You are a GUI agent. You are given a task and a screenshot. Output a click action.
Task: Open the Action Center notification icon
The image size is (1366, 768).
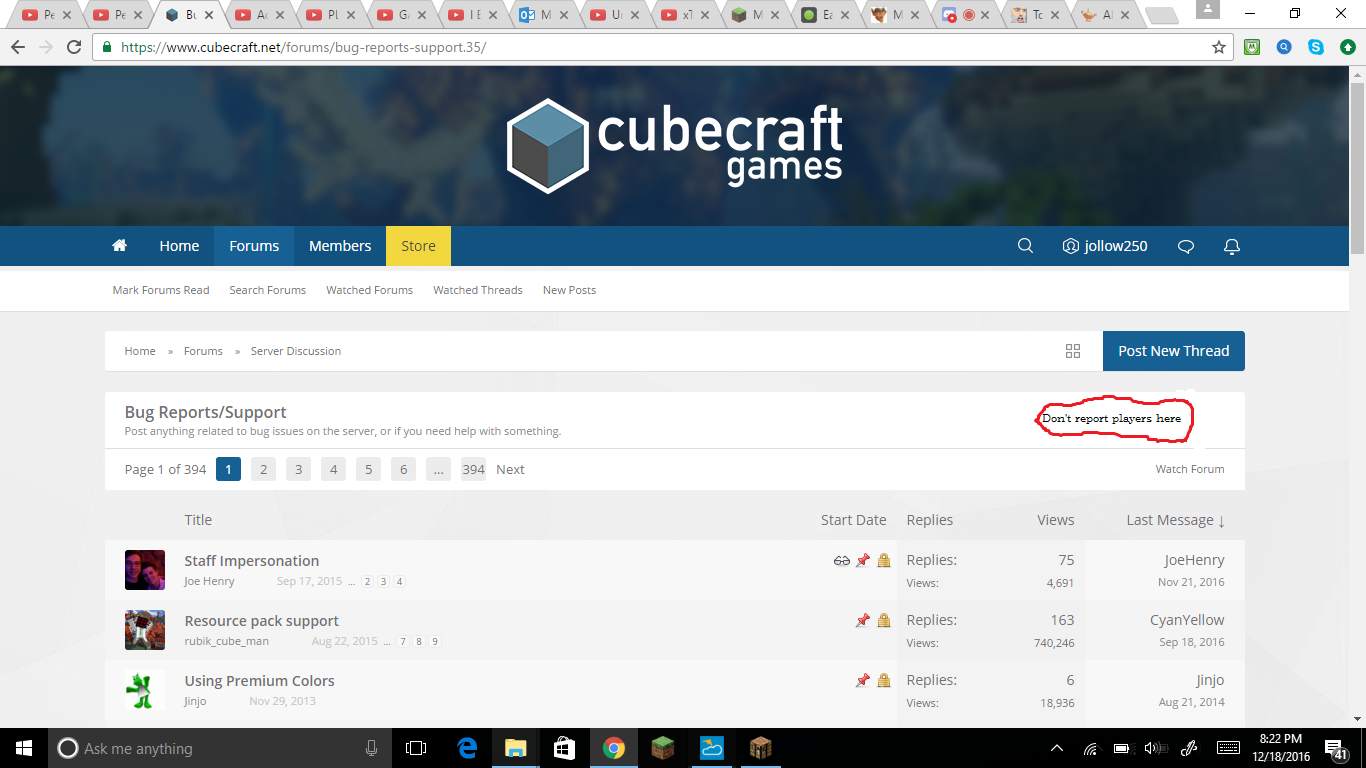[x=1335, y=749]
